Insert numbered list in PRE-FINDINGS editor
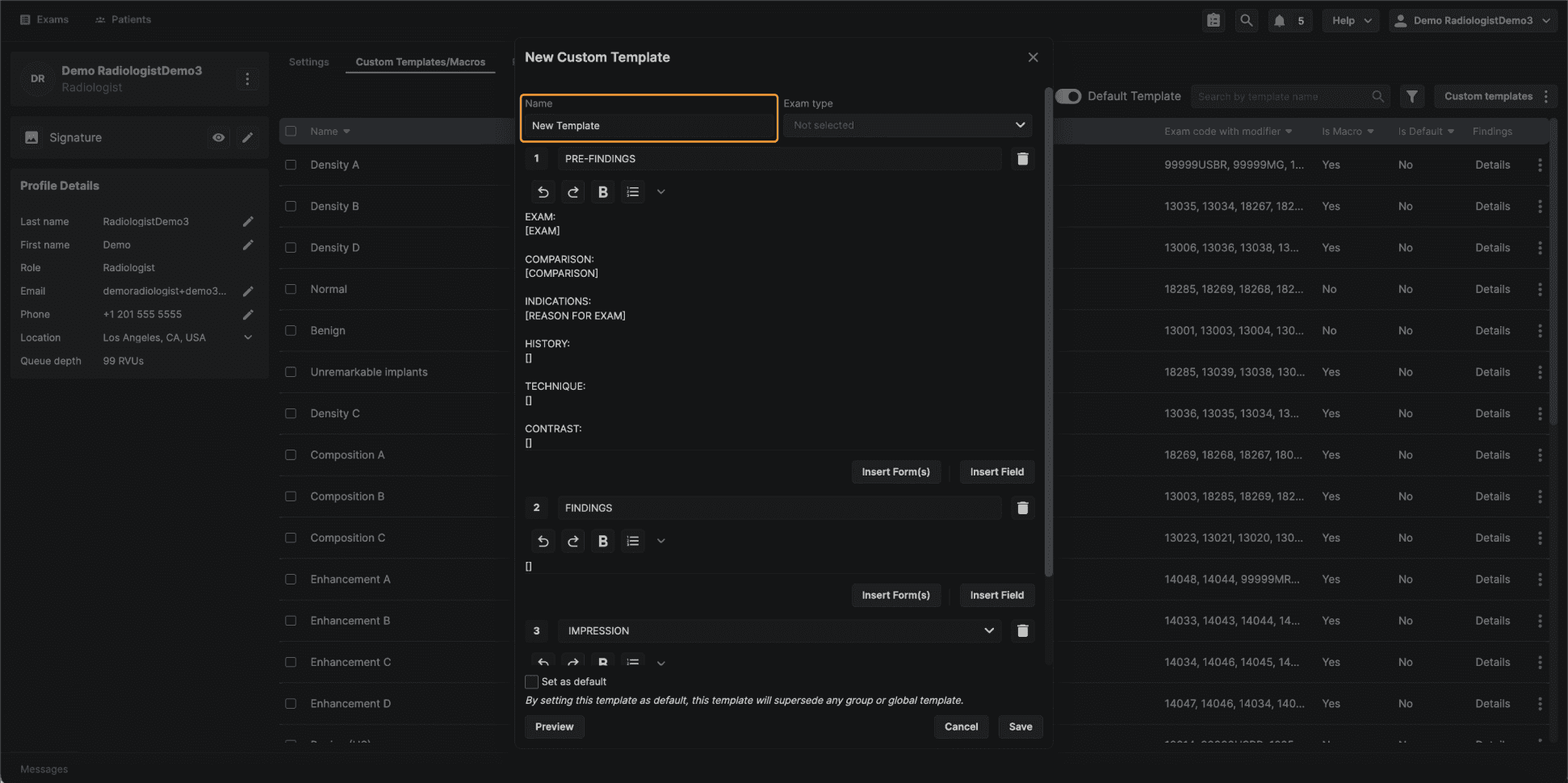Viewport: 1568px width, 783px height. (x=633, y=192)
